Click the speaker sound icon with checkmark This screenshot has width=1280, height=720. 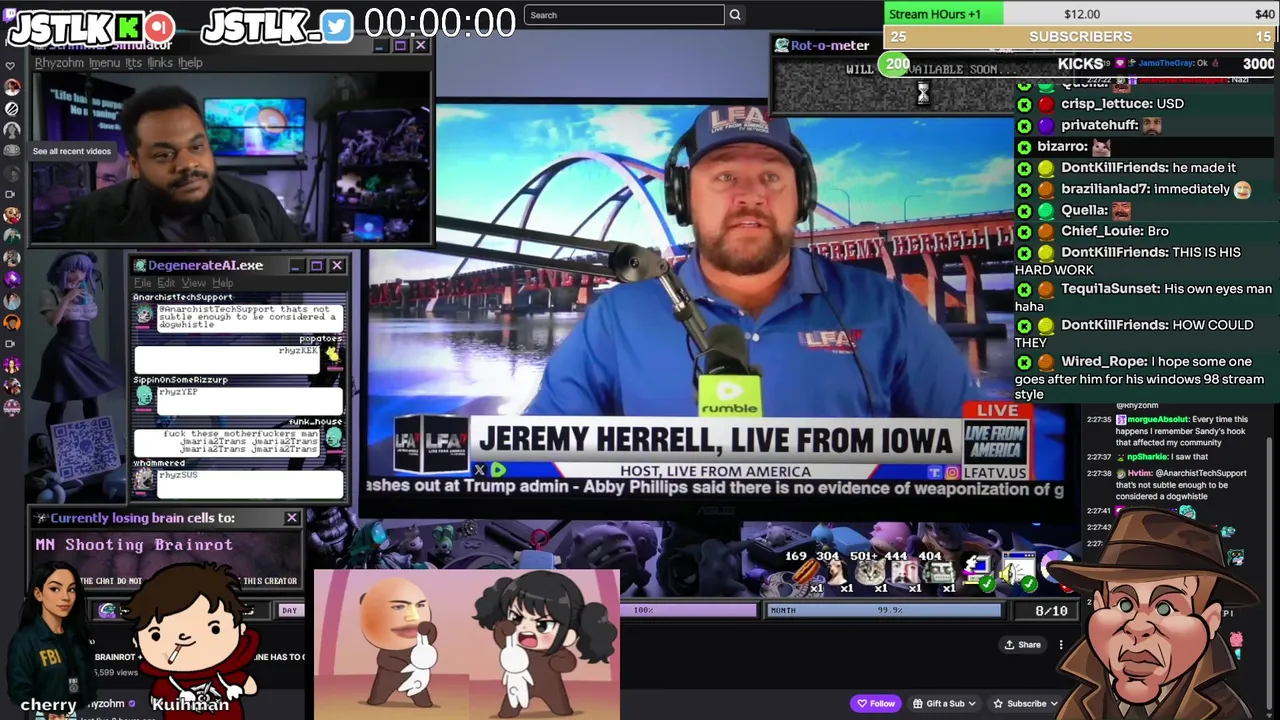(x=1018, y=571)
